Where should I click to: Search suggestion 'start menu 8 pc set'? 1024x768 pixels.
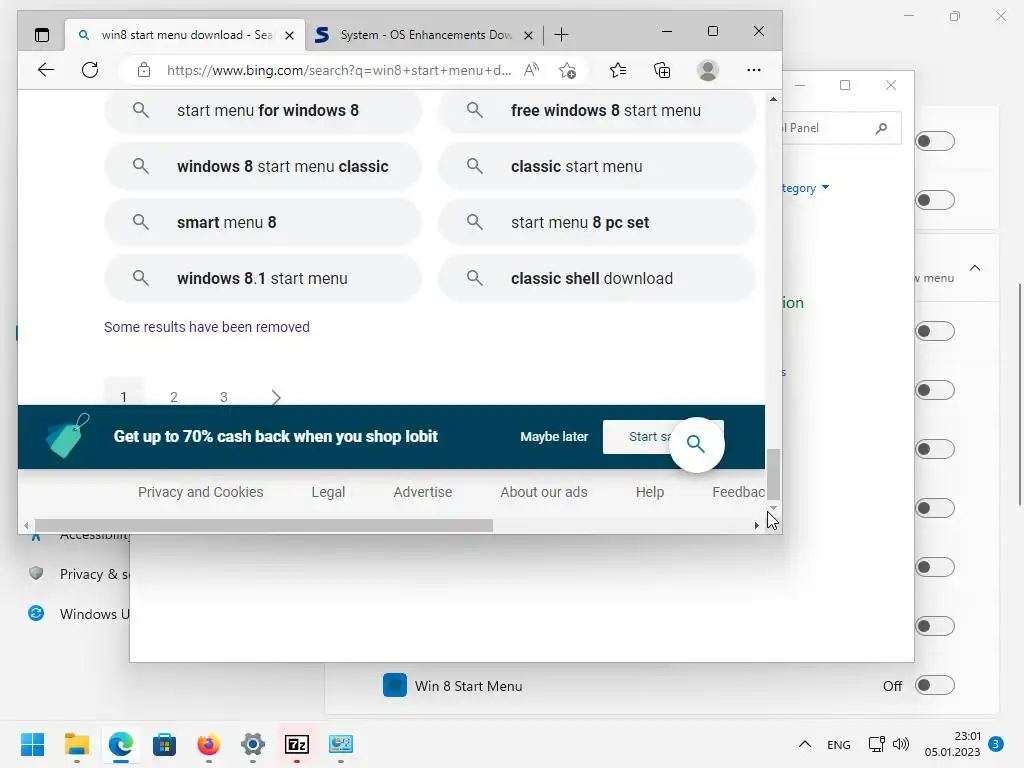[x=597, y=222]
